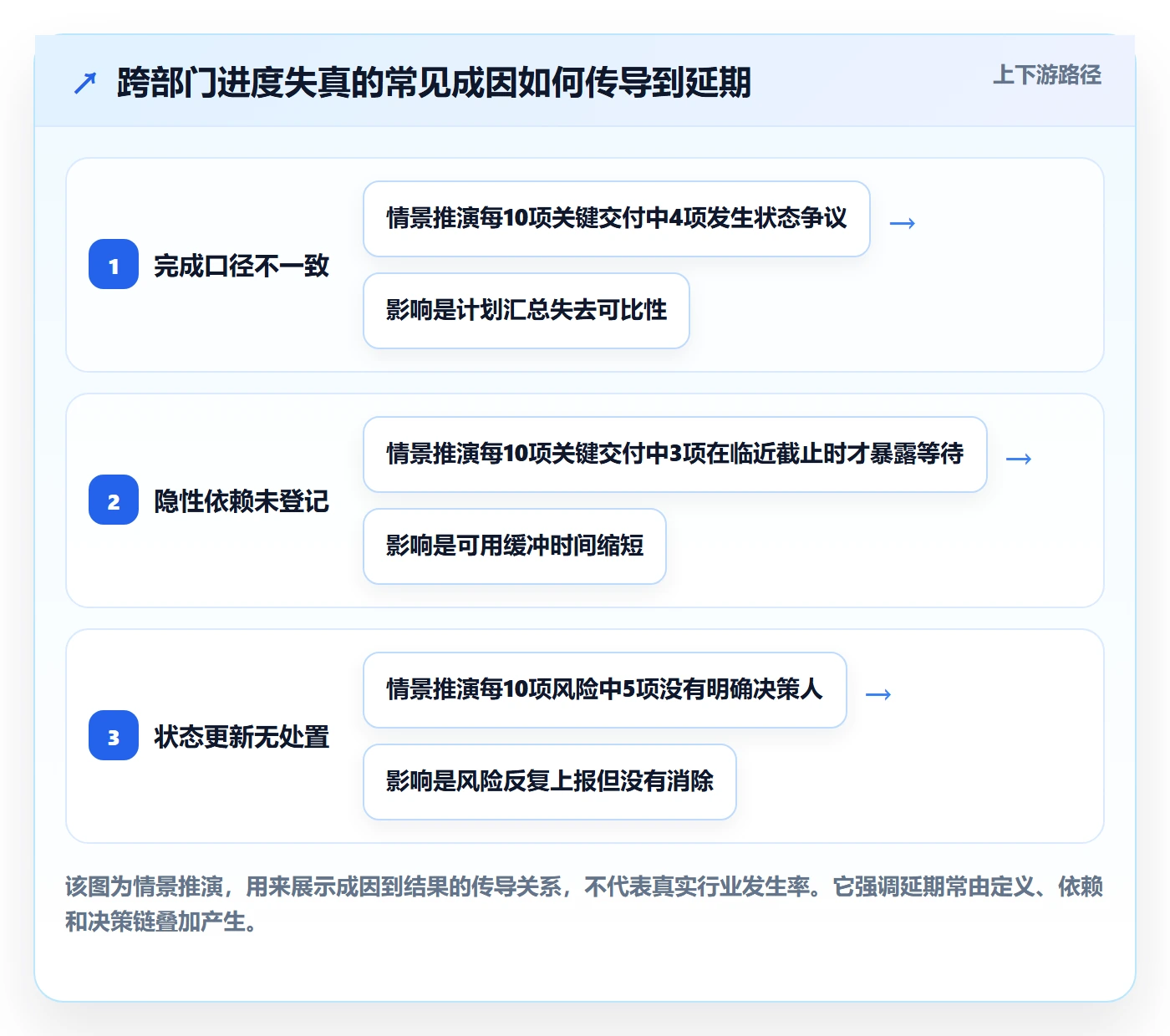The image size is (1170, 1036).
Task: Select the cause label 隐性依赖未登记
Action: point(242,501)
